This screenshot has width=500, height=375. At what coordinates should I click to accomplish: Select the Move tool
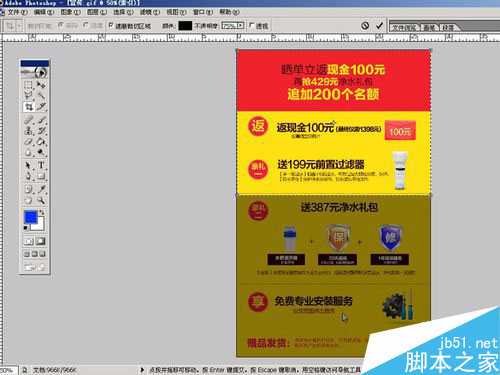coord(41,85)
